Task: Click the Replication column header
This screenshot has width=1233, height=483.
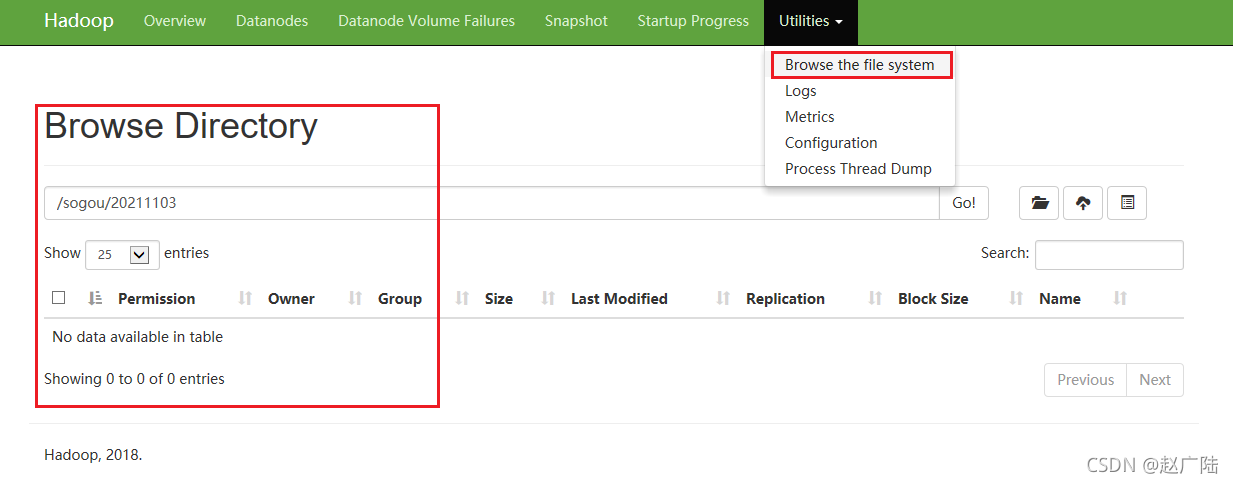Action: 785,298
